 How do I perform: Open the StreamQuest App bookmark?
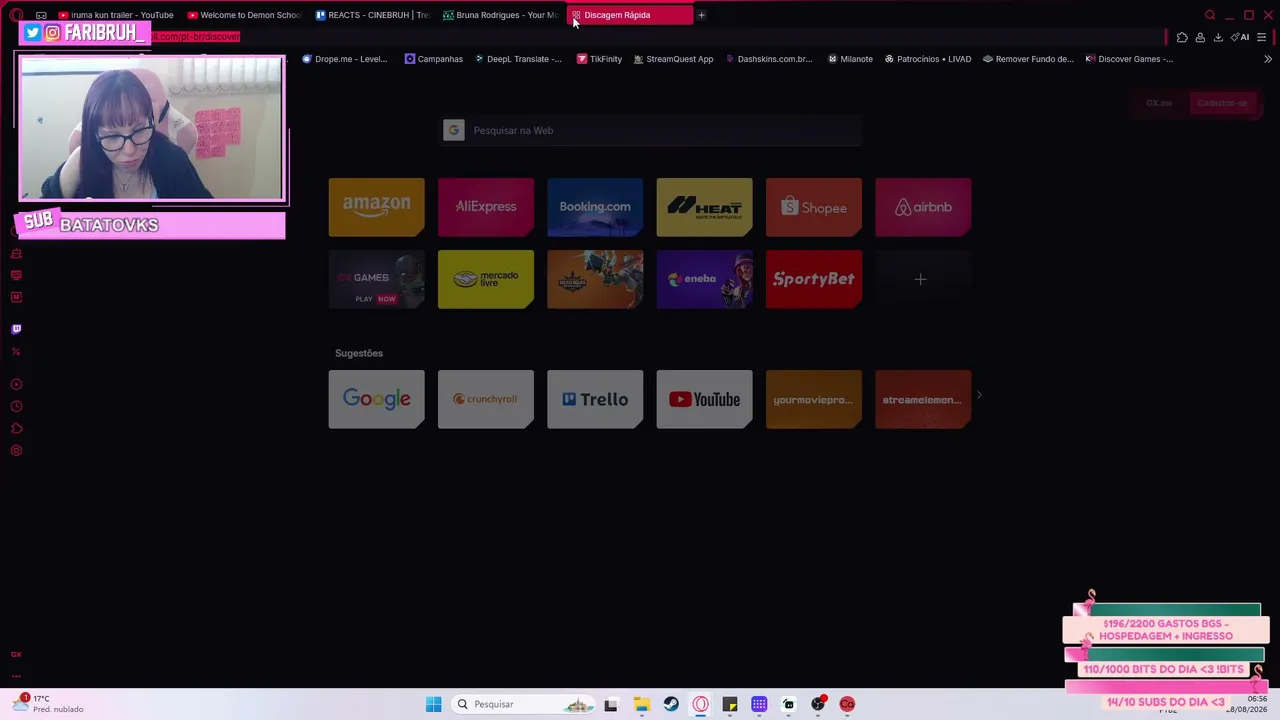673,59
